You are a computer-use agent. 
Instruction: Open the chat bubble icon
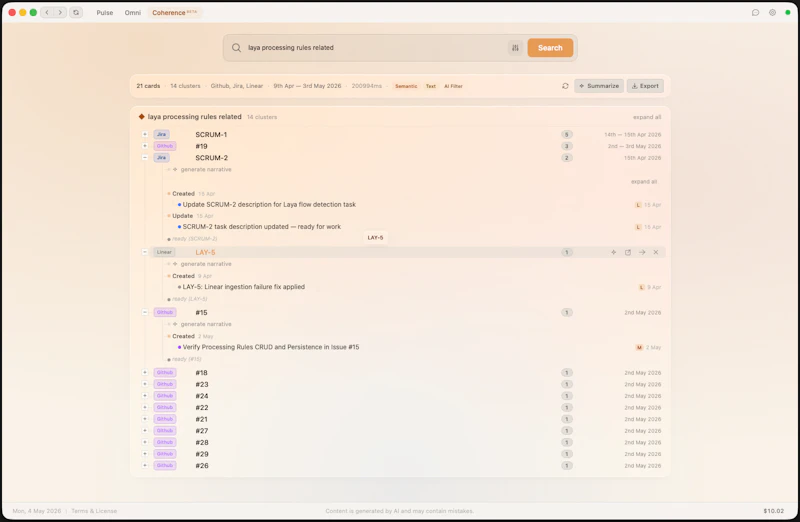click(x=756, y=12)
